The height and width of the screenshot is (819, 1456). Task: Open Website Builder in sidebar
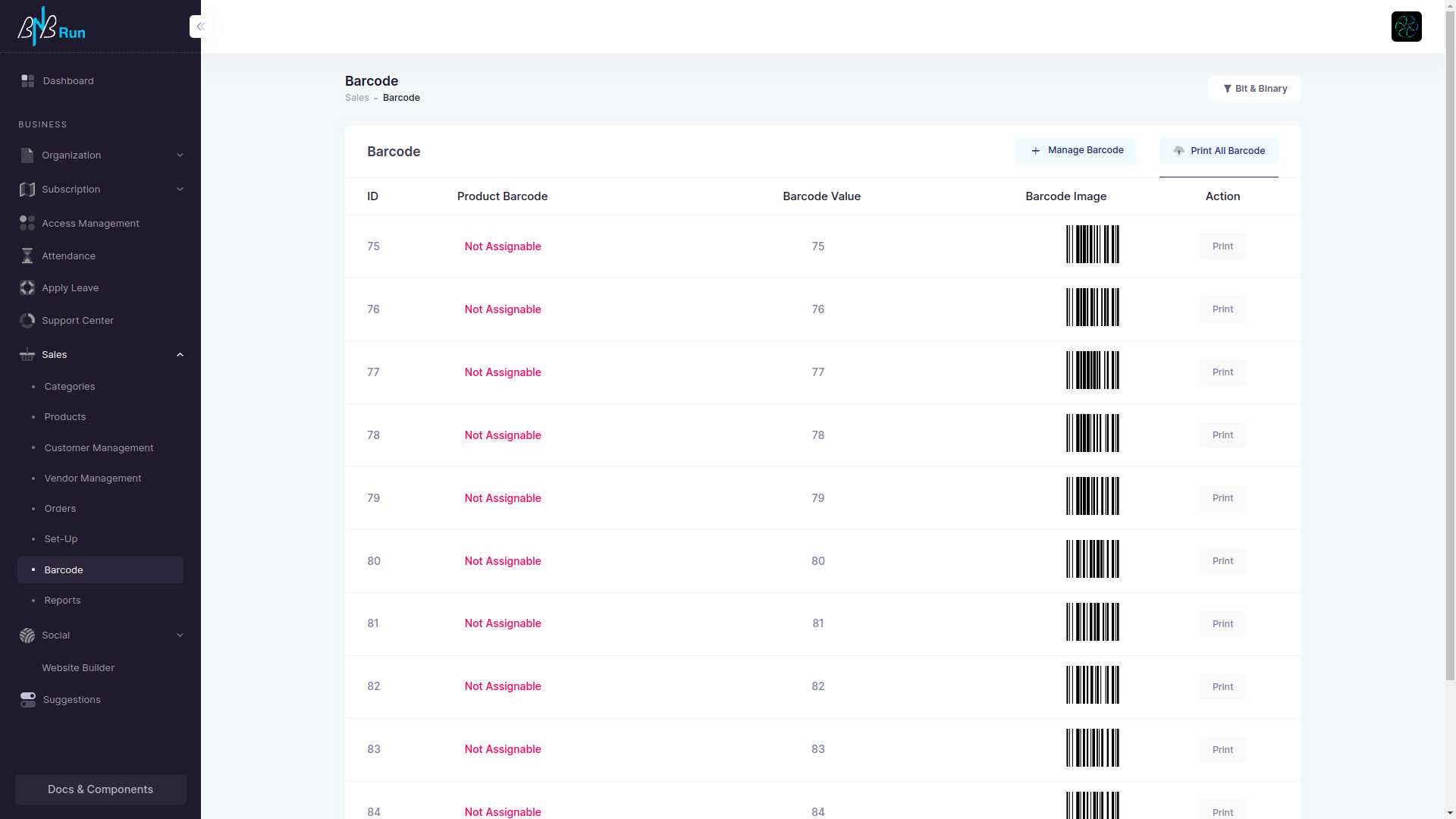click(x=100, y=668)
